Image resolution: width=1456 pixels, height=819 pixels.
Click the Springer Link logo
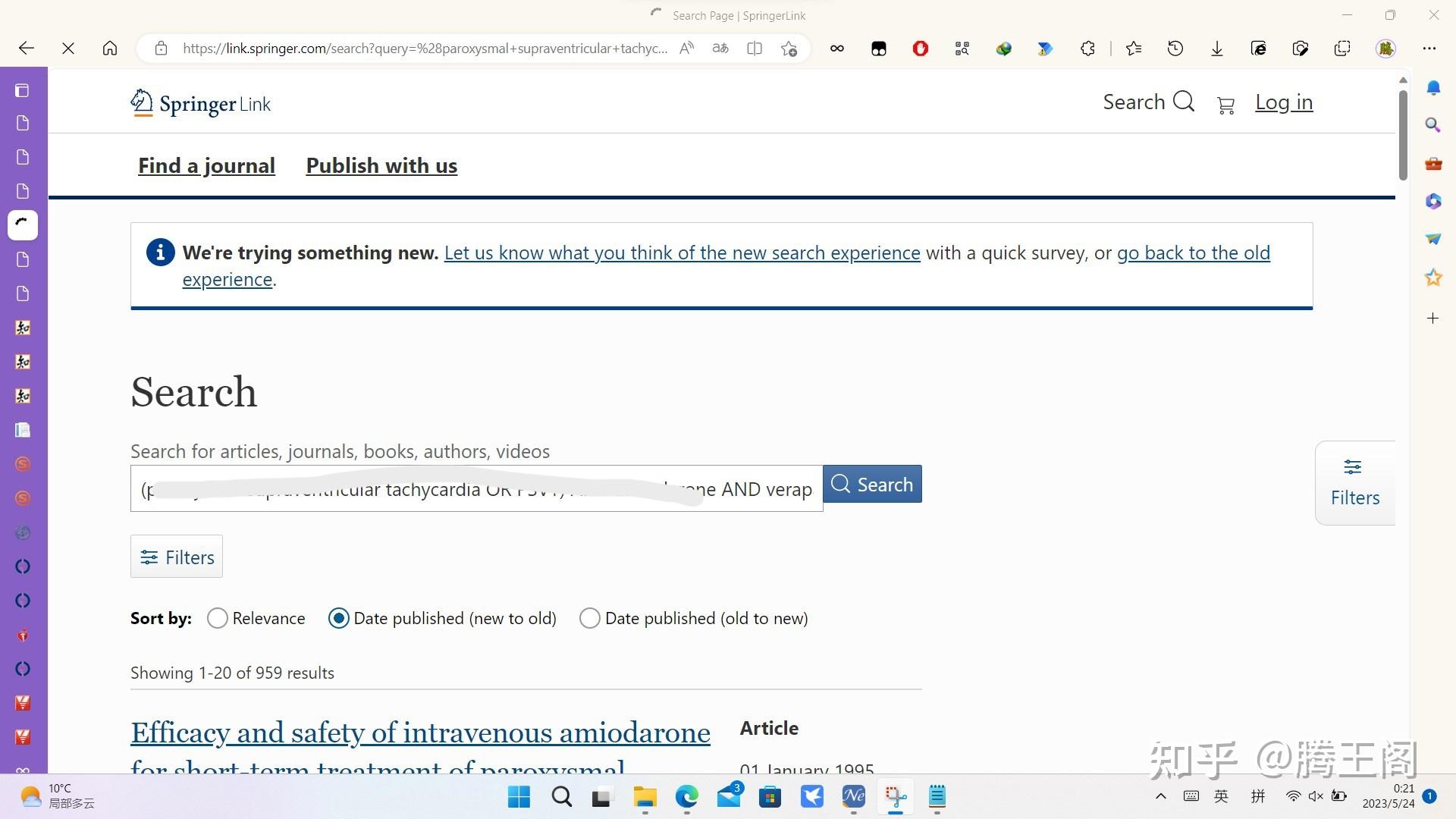click(x=200, y=103)
